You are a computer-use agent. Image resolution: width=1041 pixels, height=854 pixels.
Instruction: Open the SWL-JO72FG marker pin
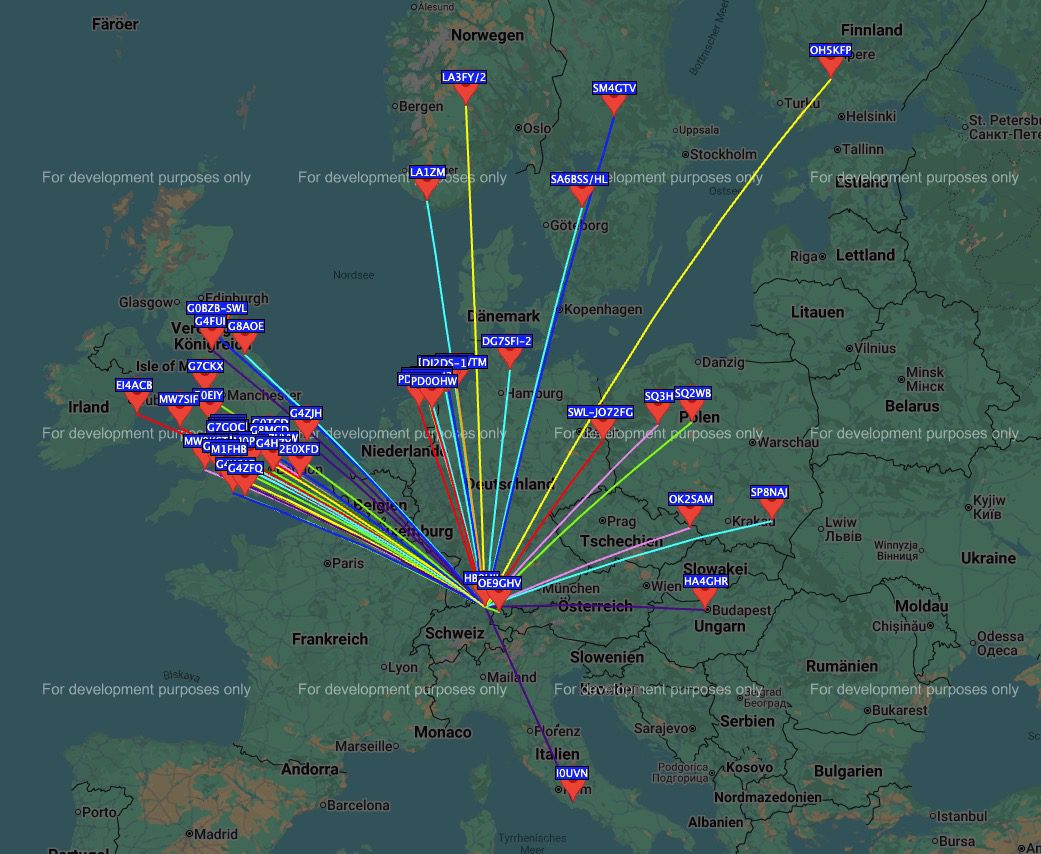601,429
